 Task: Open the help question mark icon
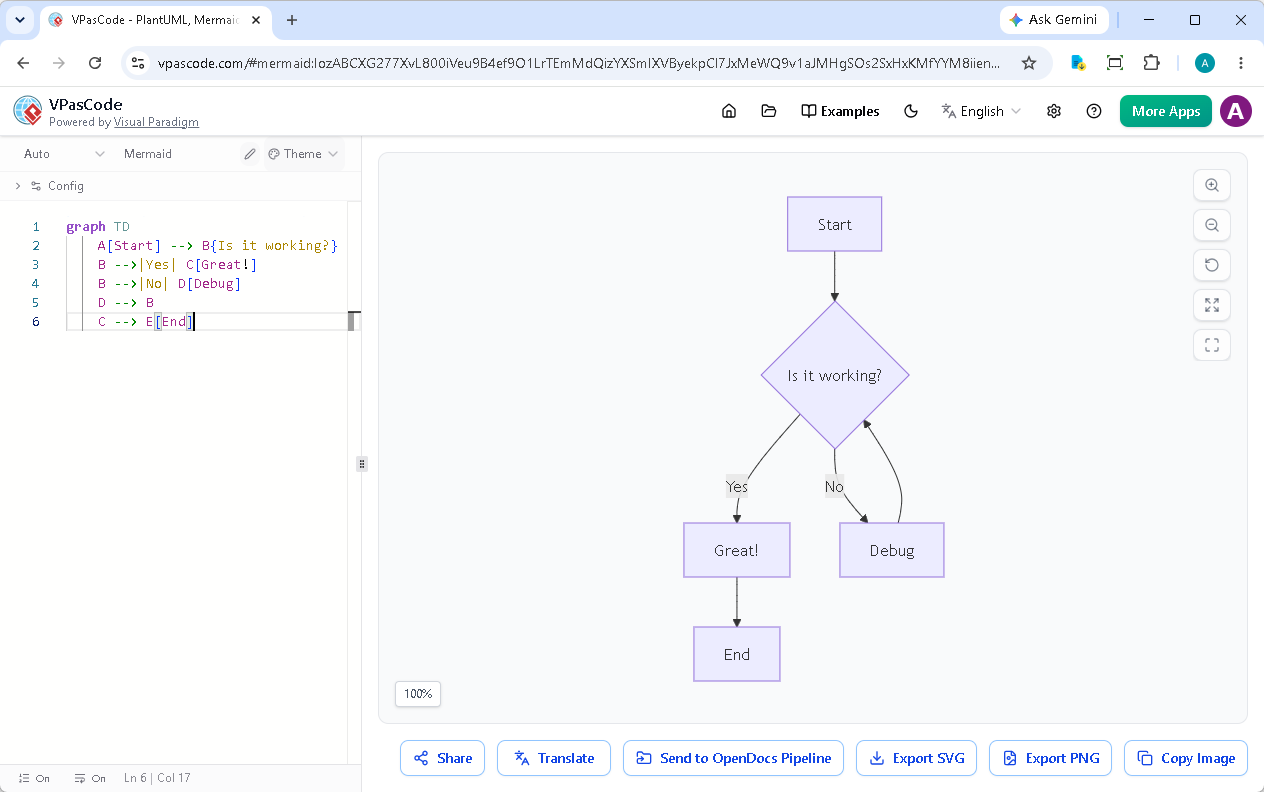coord(1094,111)
